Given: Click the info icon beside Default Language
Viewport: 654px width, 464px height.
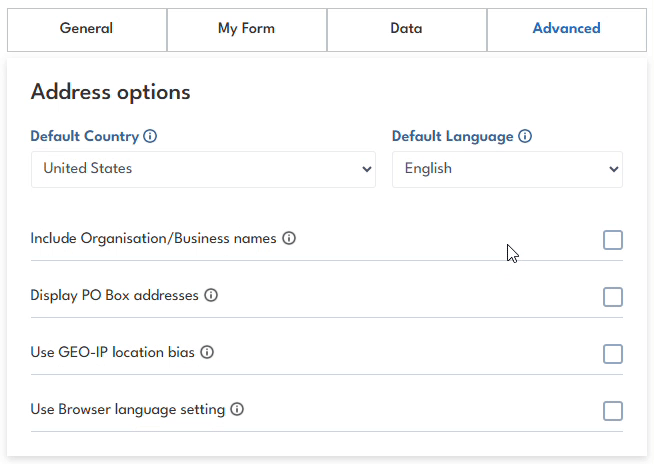Looking at the screenshot, I should coord(525,136).
